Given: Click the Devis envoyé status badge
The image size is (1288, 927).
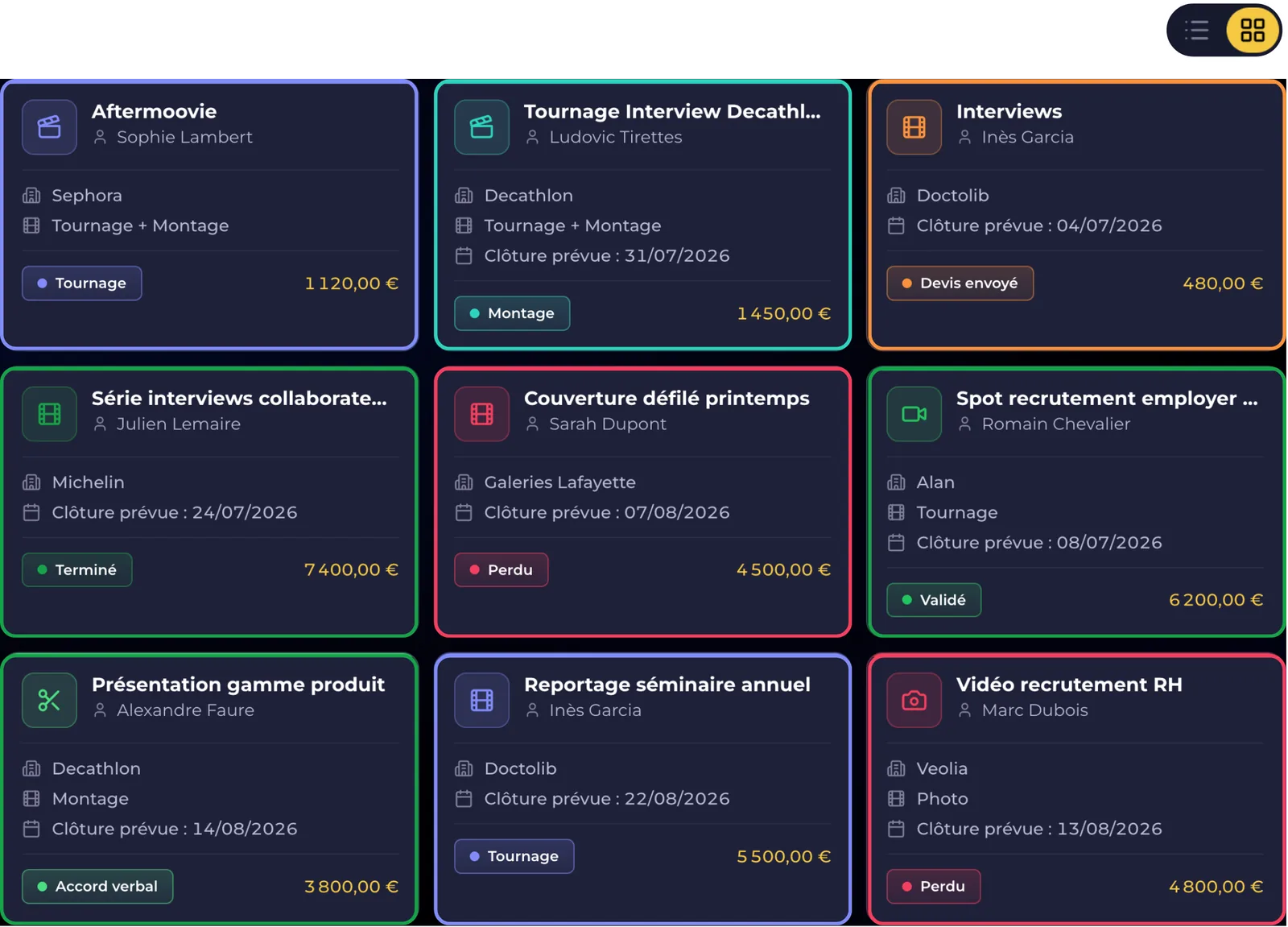Looking at the screenshot, I should [x=960, y=283].
